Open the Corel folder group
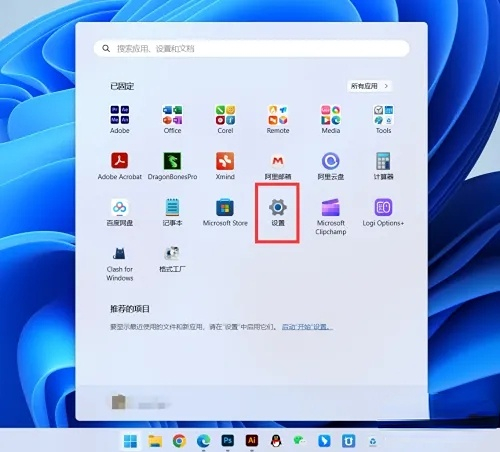The width and height of the screenshot is (500, 452). pos(225,119)
